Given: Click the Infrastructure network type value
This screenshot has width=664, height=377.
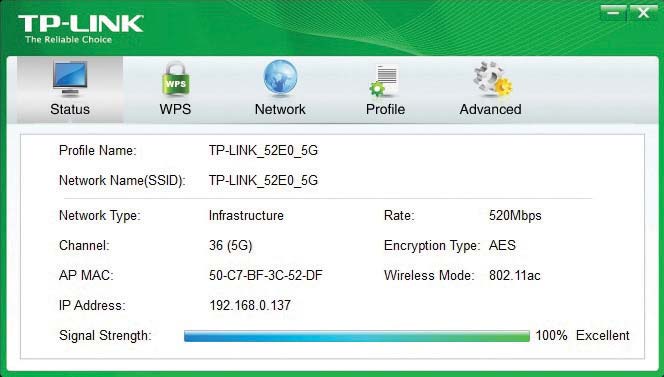Looking at the screenshot, I should pyautogui.click(x=246, y=215).
